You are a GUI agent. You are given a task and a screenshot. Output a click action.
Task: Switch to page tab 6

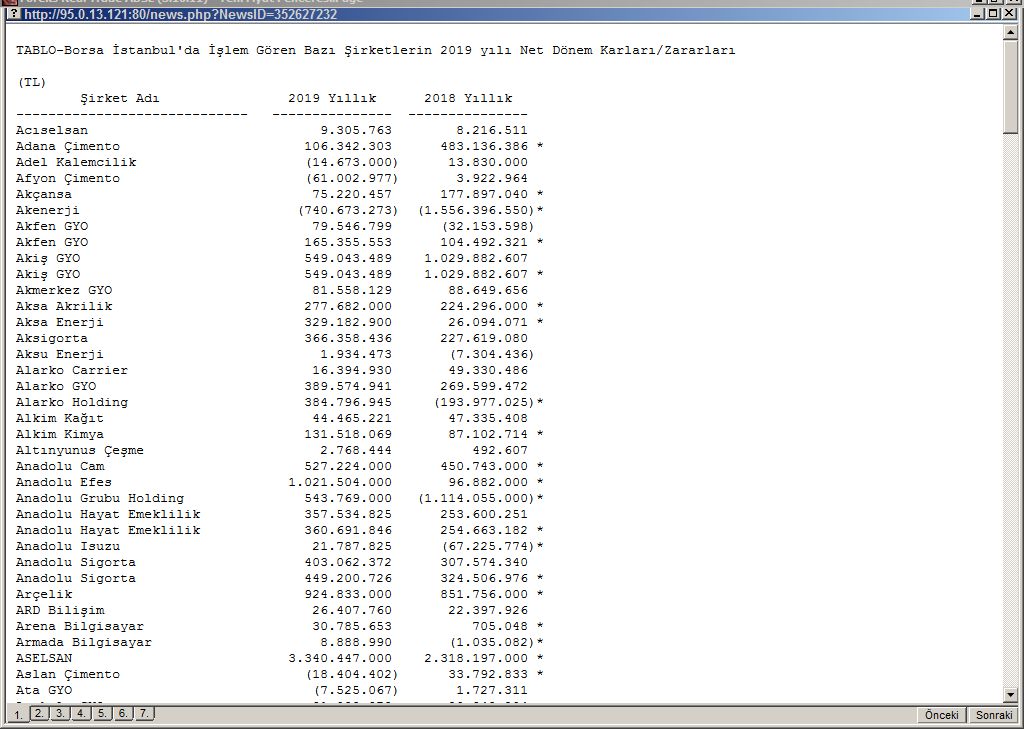(x=123, y=713)
